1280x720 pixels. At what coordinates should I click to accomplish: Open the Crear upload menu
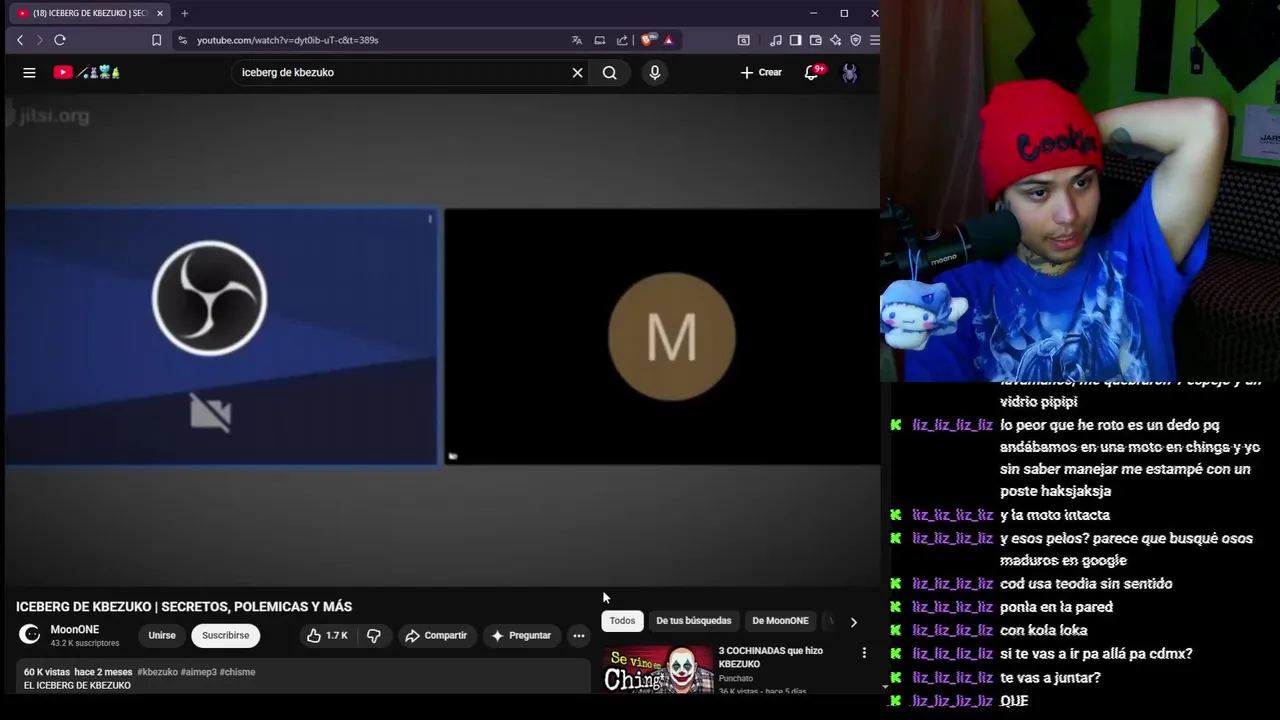click(x=761, y=72)
